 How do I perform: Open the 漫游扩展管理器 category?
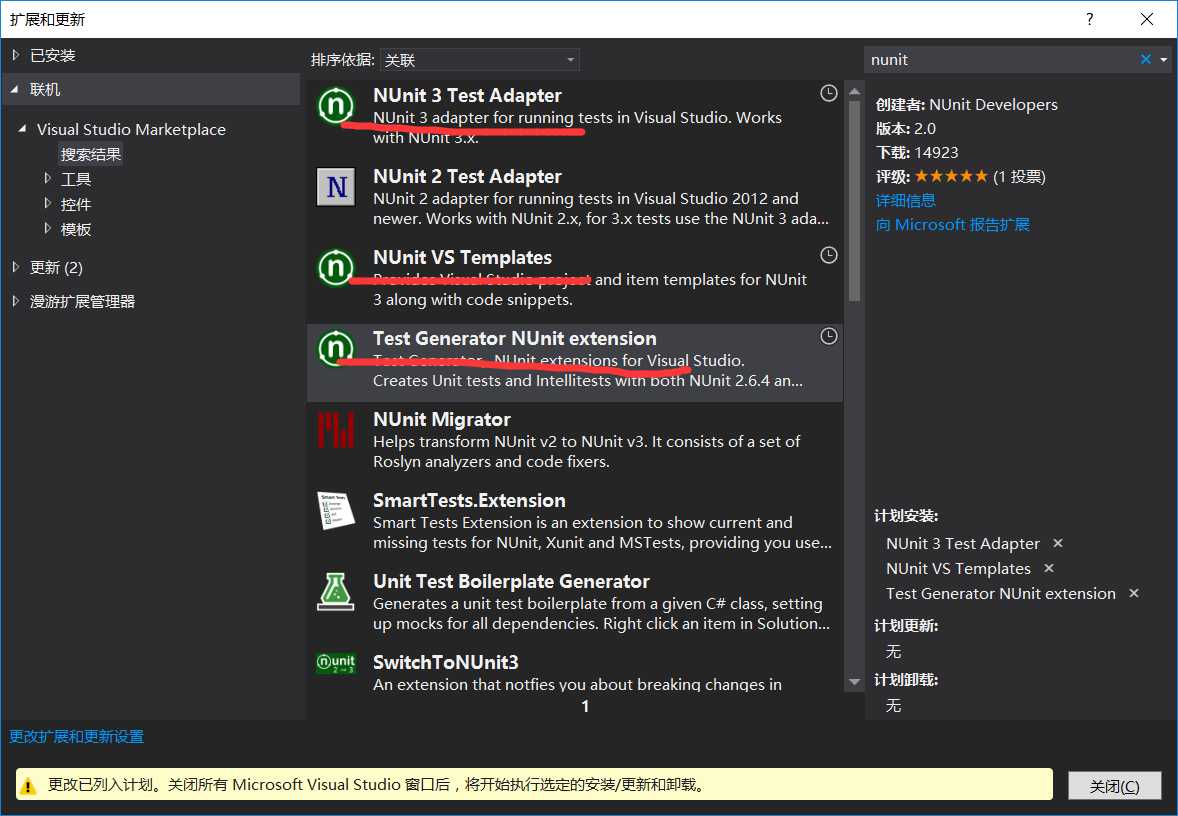click(83, 301)
